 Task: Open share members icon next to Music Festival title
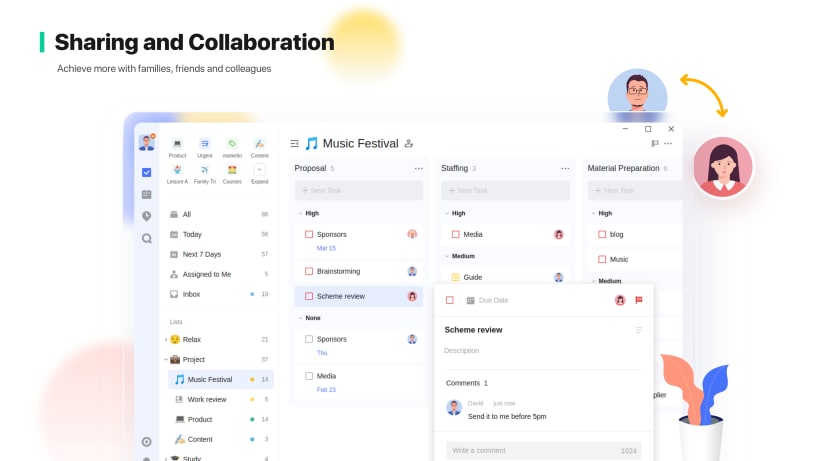pyautogui.click(x=409, y=144)
